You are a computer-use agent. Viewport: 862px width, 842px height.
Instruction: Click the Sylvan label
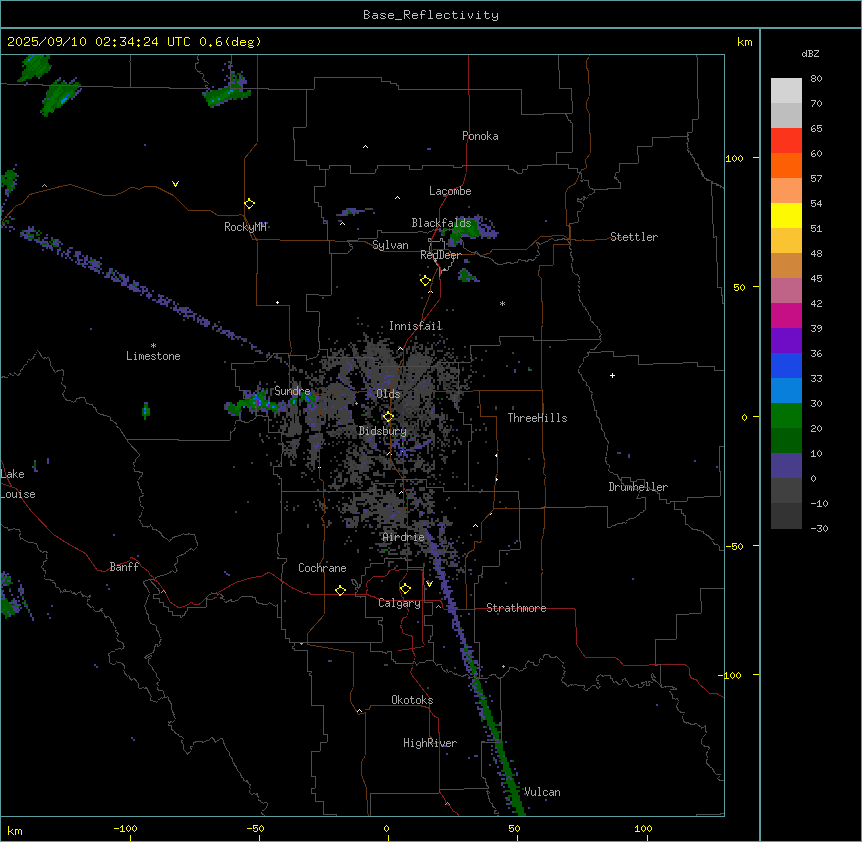(x=390, y=245)
